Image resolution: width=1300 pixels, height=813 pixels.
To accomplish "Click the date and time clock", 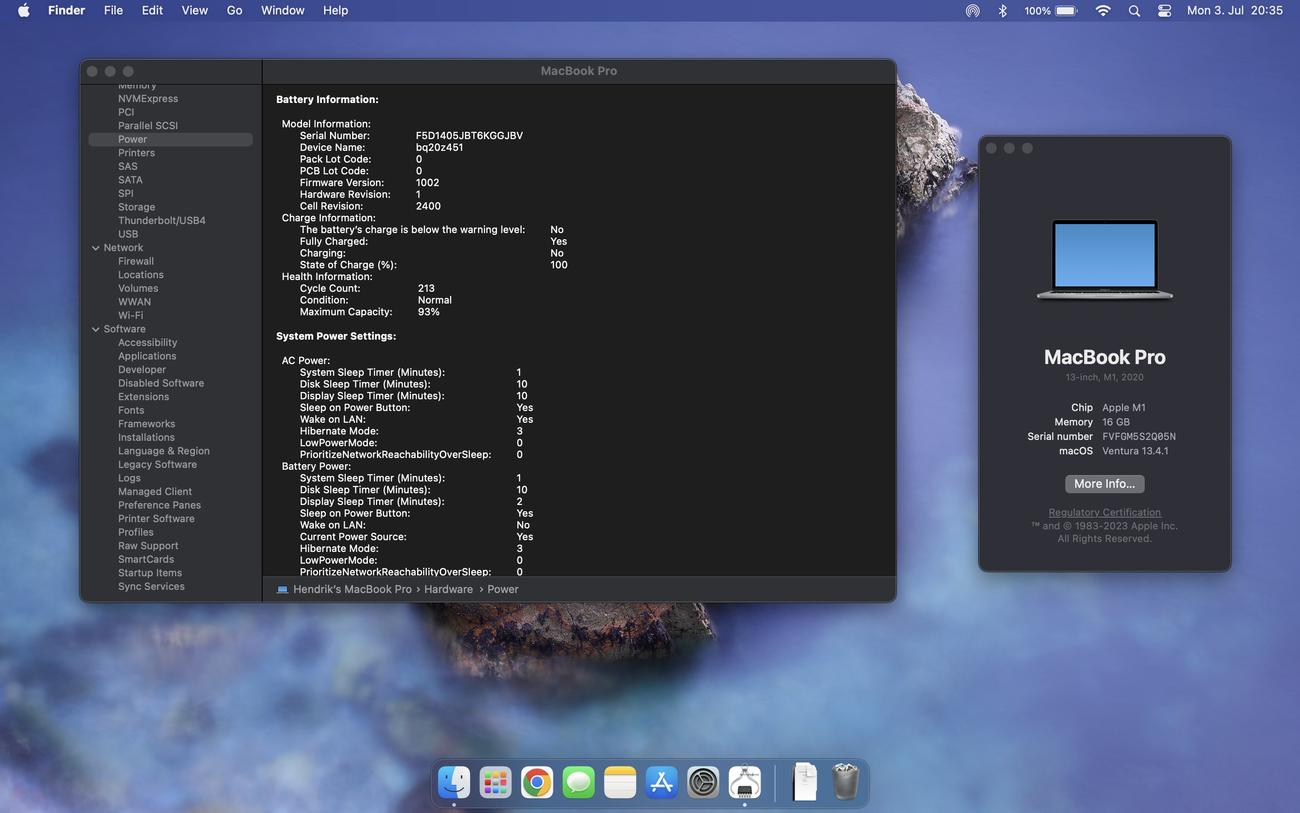I will tap(1234, 10).
